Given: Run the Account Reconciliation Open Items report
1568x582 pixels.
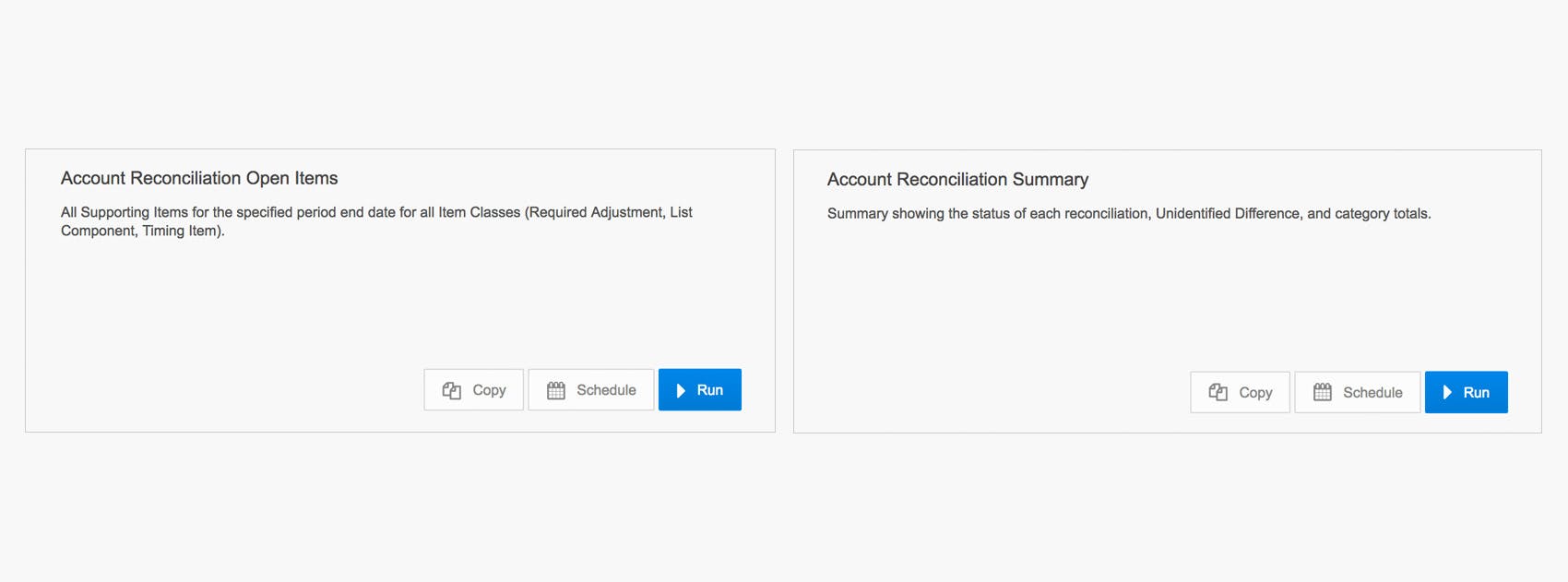Looking at the screenshot, I should point(700,390).
